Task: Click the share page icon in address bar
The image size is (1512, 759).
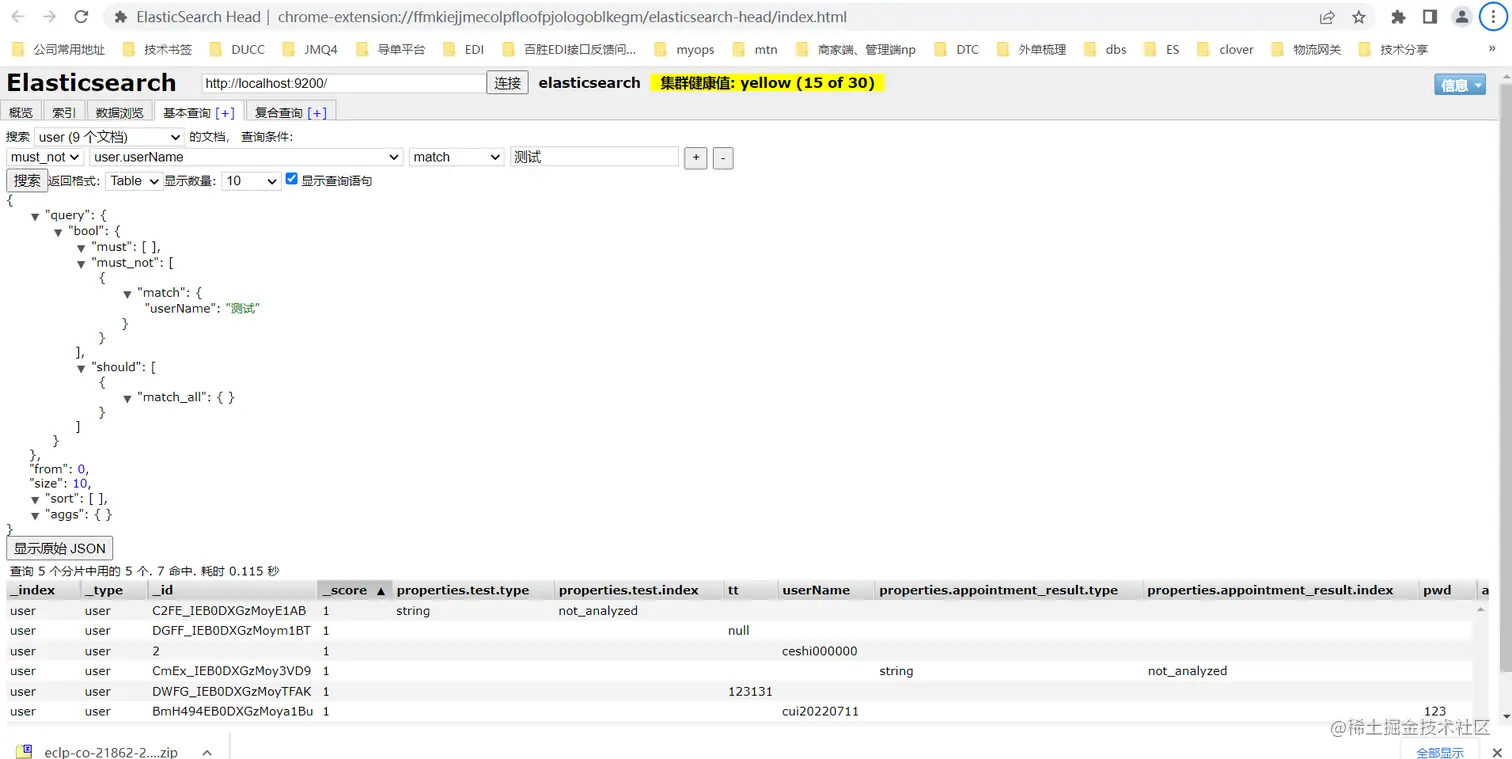Action: click(1327, 17)
